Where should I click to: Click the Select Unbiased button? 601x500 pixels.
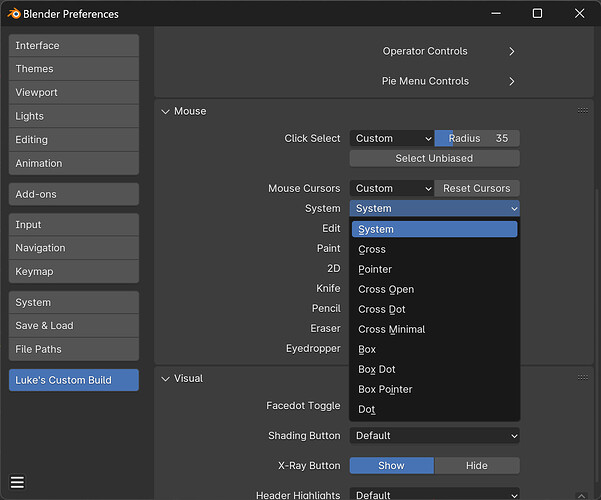coord(435,158)
